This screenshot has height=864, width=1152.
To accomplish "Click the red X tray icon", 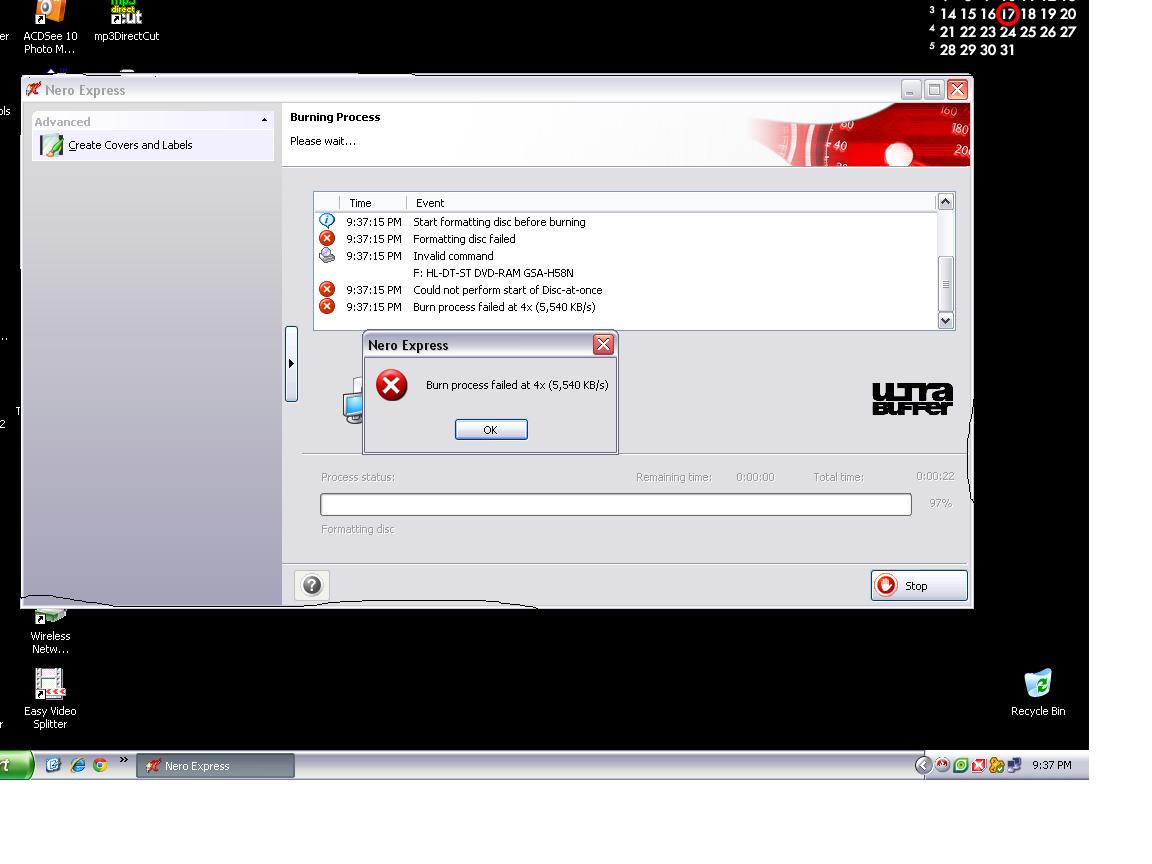I will (978, 766).
